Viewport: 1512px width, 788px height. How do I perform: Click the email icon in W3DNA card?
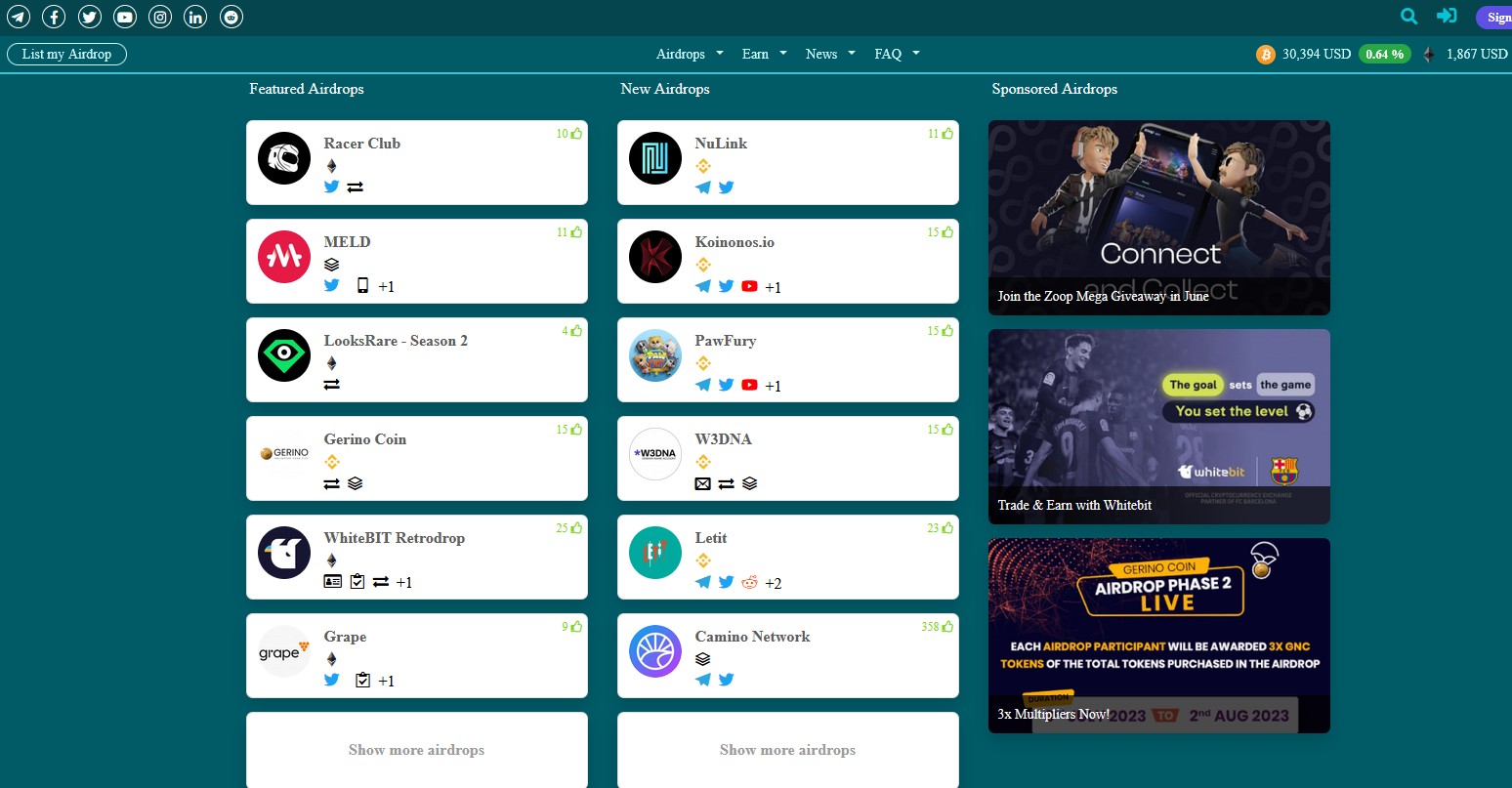[x=702, y=483]
